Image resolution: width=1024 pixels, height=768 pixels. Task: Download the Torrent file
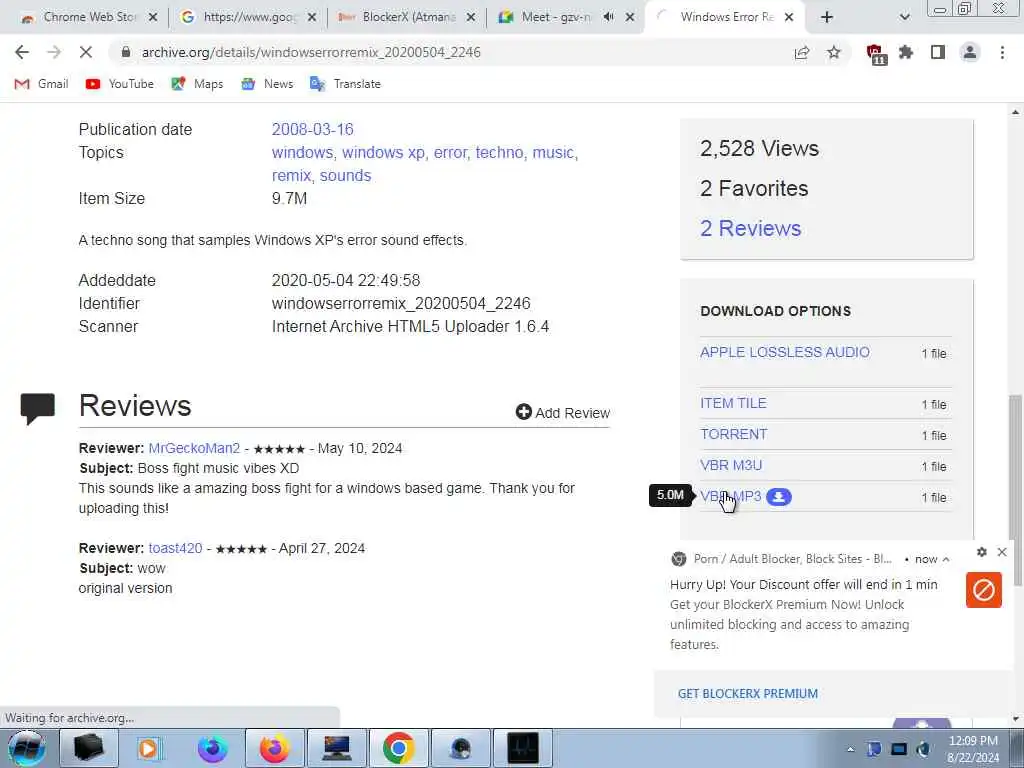[733, 434]
